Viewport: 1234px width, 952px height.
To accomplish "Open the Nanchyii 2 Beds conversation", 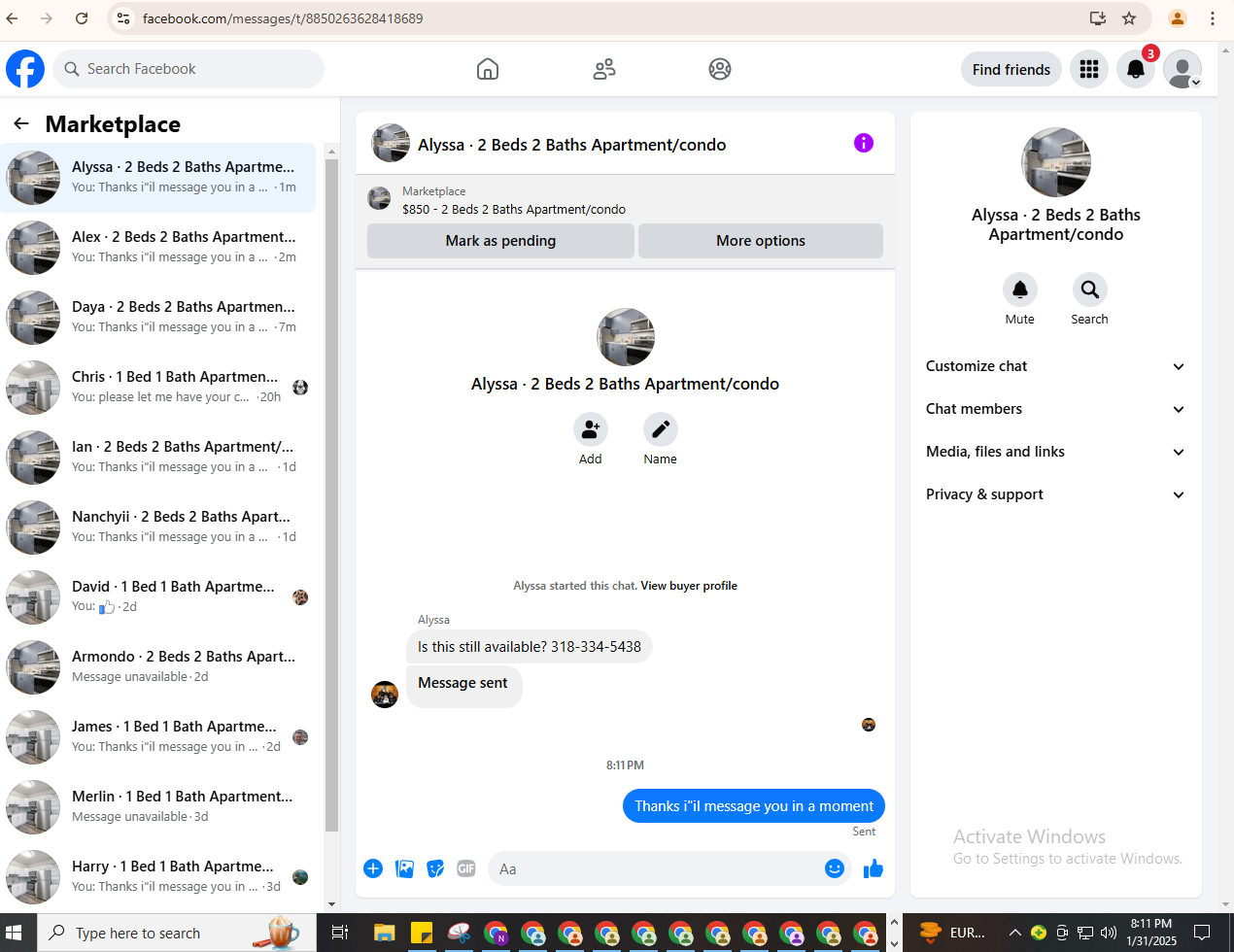I will 158,527.
